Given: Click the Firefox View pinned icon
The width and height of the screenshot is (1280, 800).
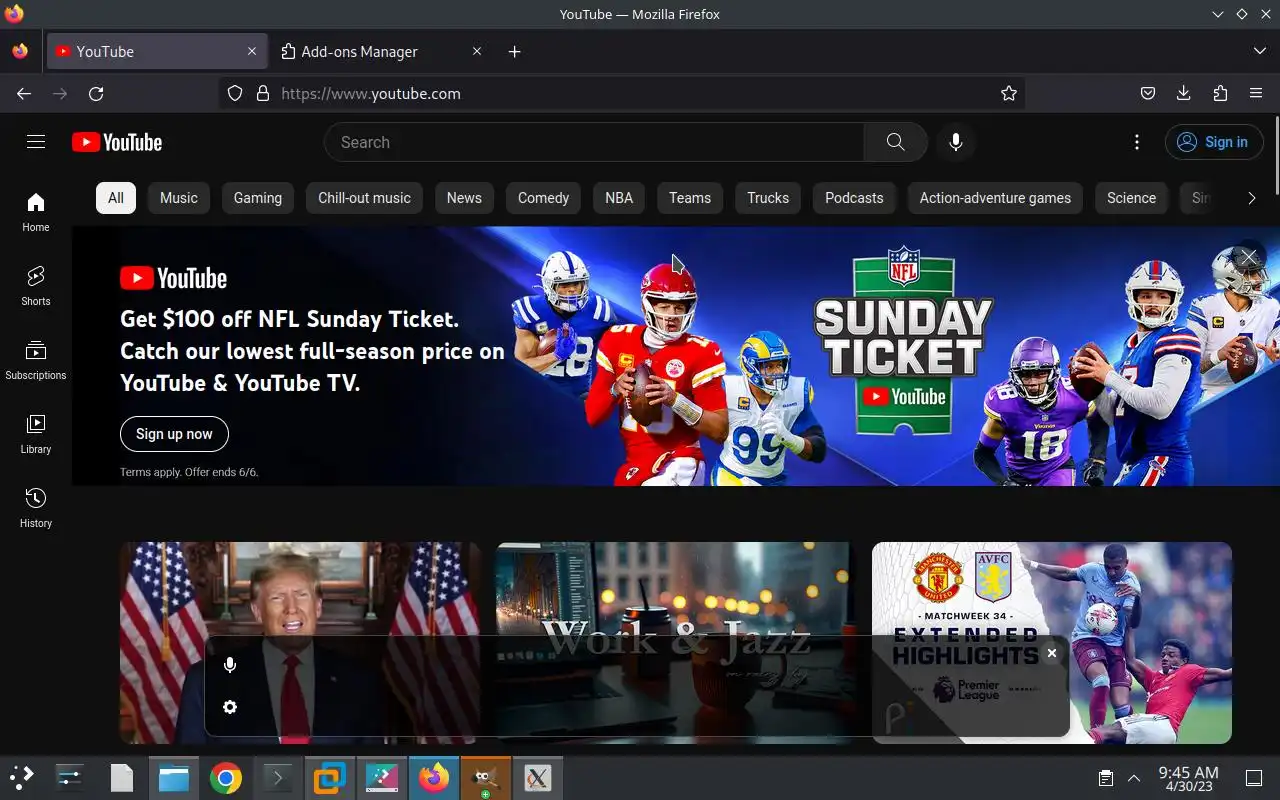Looking at the screenshot, I should point(20,52).
